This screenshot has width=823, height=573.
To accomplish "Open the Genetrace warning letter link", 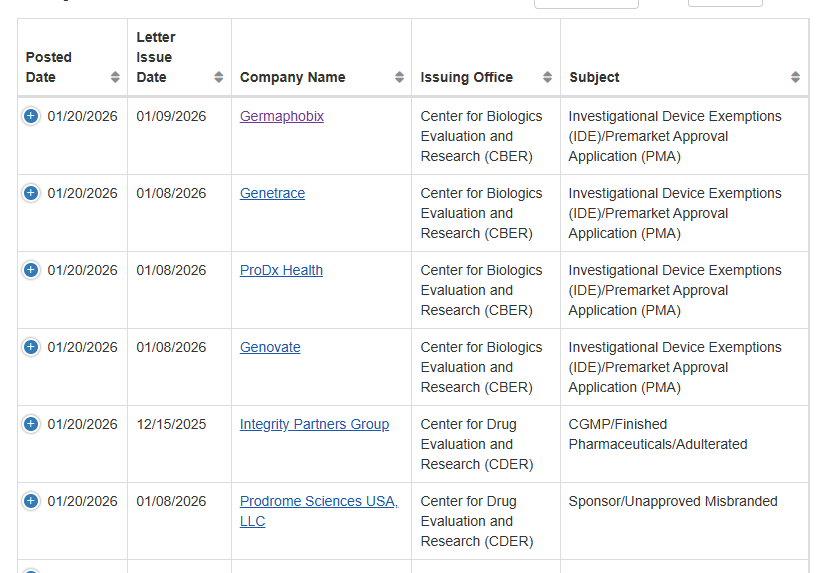I will coord(272,194).
